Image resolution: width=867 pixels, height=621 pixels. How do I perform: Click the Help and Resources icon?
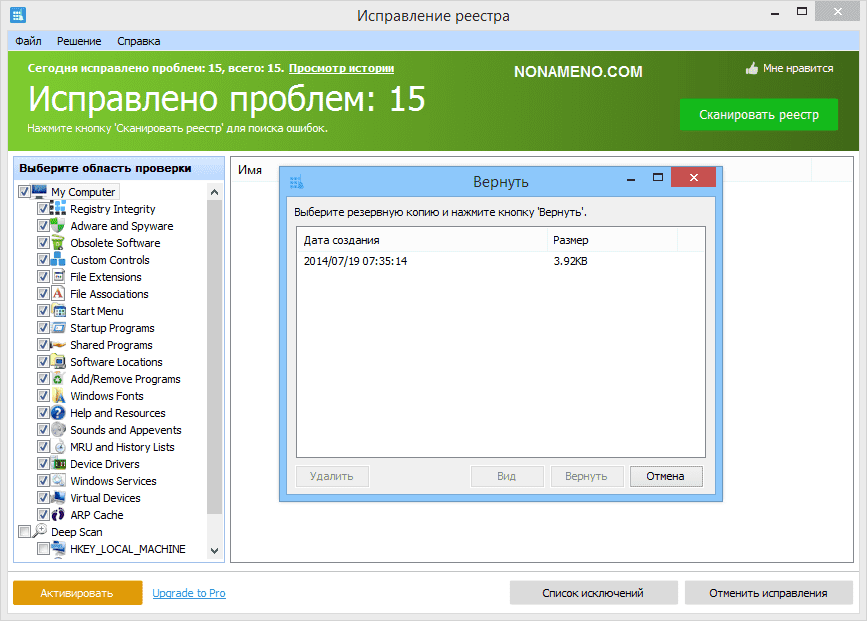point(59,413)
